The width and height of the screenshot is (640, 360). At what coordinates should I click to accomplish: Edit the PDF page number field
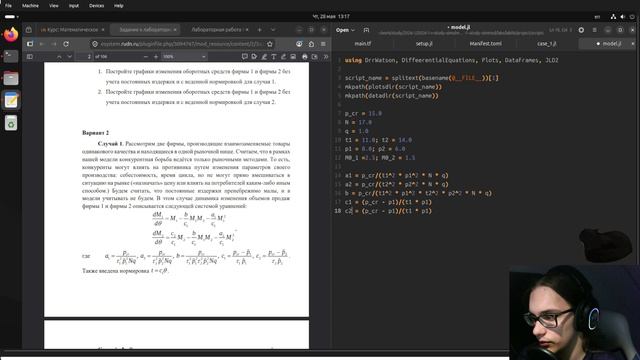point(85,57)
